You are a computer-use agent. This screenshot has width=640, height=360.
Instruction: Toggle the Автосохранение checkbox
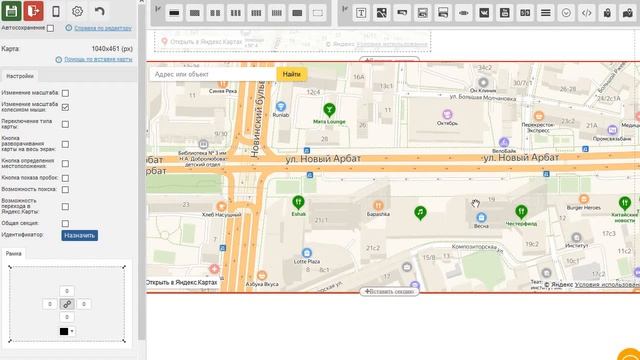tap(50, 28)
